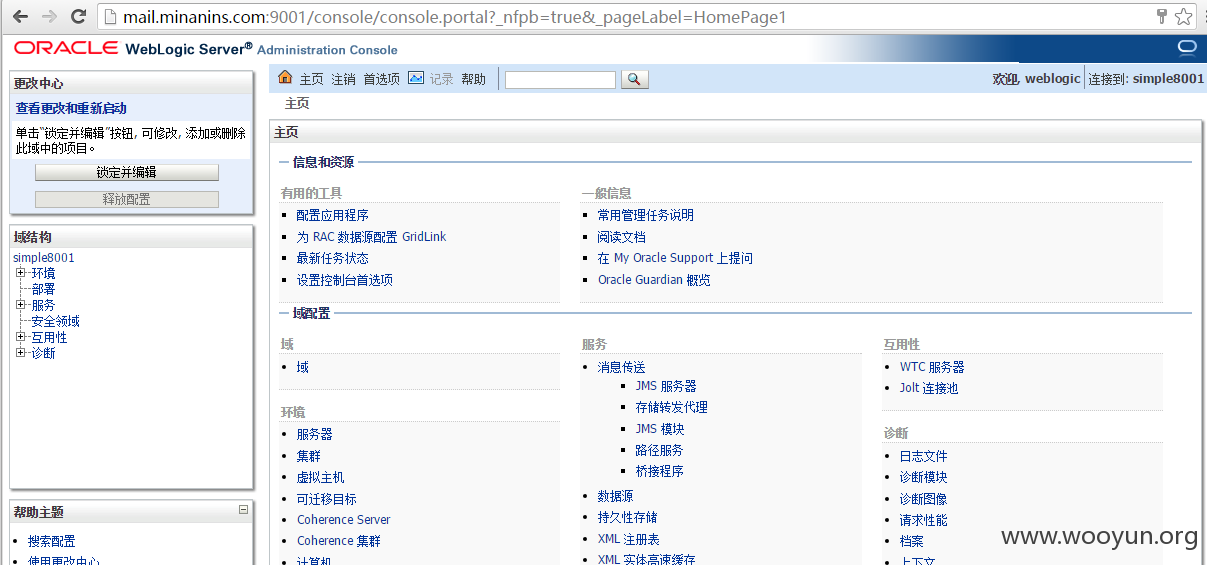Screen dimensions: 1207x565
Task: Open 路径服务 link
Action: 660,450
